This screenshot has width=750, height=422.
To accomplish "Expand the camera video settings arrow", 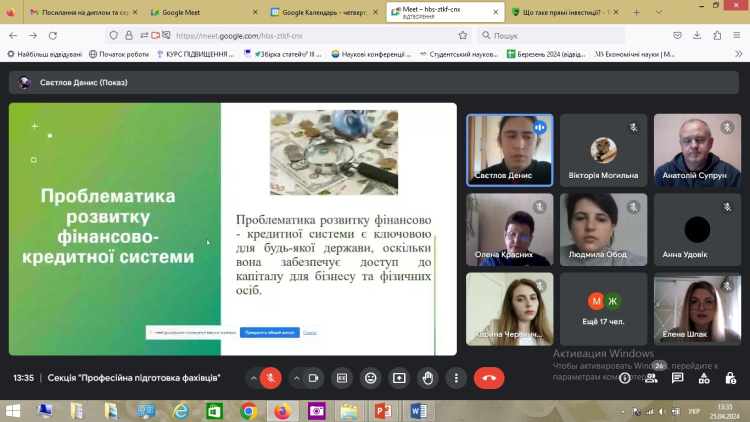I will click(296, 378).
